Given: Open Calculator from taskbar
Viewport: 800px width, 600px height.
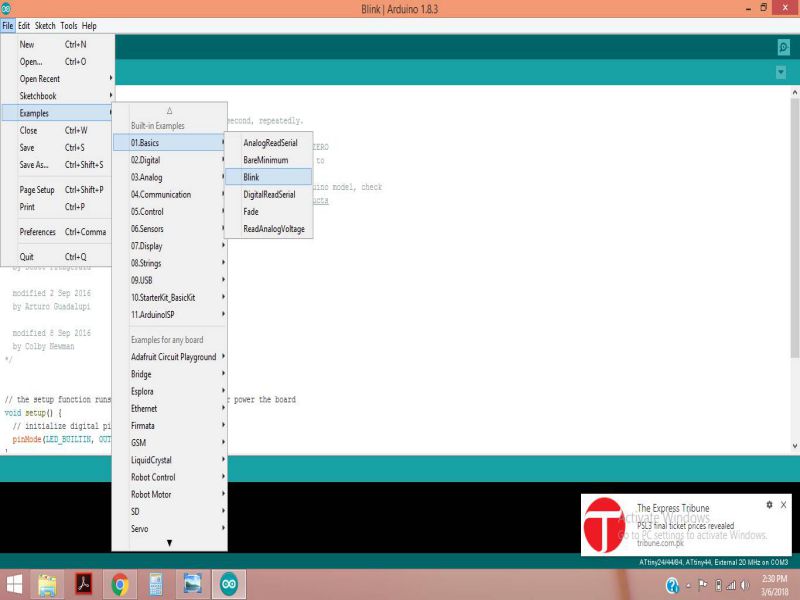Looking at the screenshot, I should (x=156, y=585).
